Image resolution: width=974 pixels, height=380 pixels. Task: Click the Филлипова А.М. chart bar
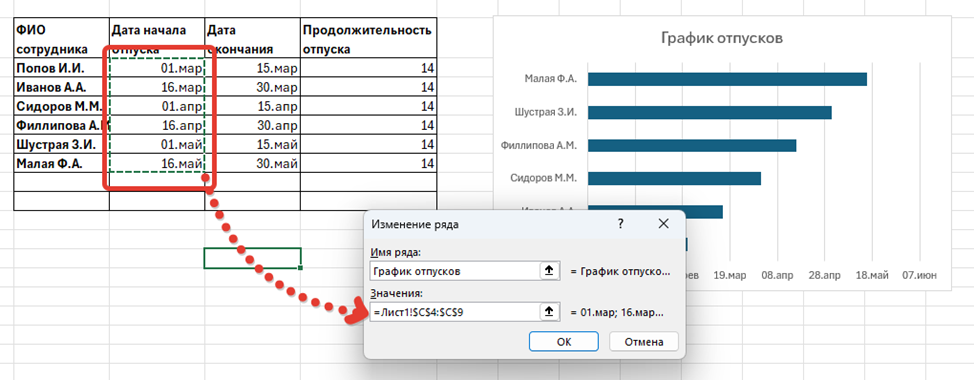[x=692, y=145]
